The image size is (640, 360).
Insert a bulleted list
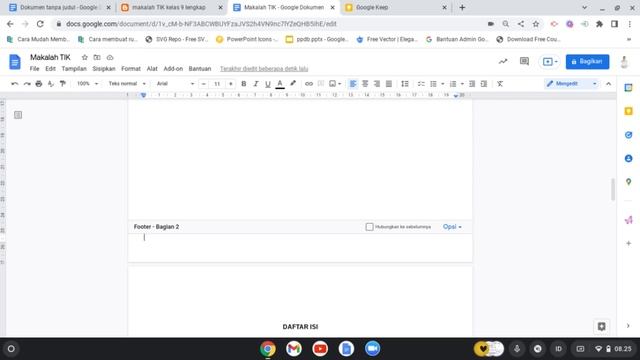(x=433, y=84)
